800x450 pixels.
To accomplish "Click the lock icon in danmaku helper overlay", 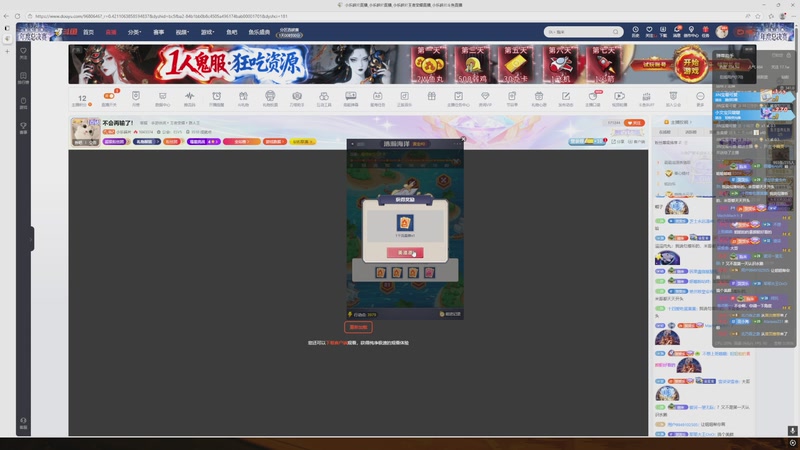I will (x=789, y=55).
